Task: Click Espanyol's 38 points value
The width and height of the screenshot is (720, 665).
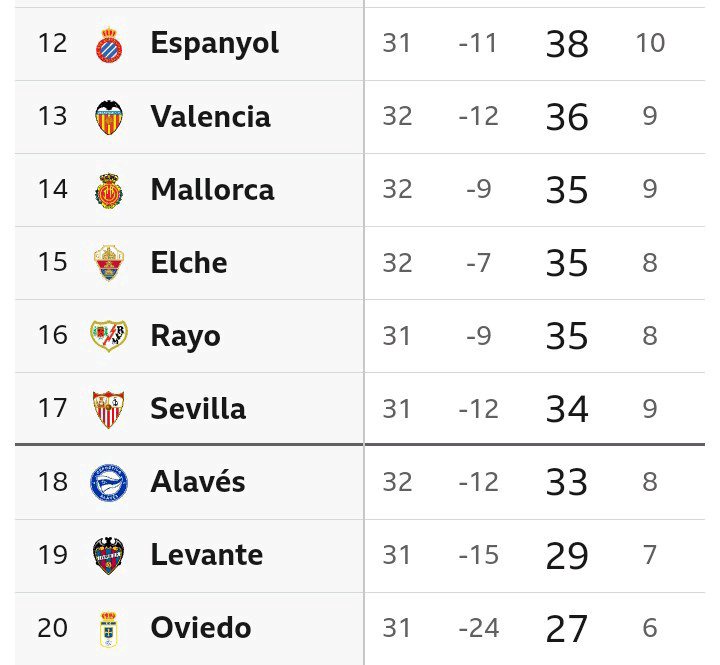Action: [x=567, y=44]
